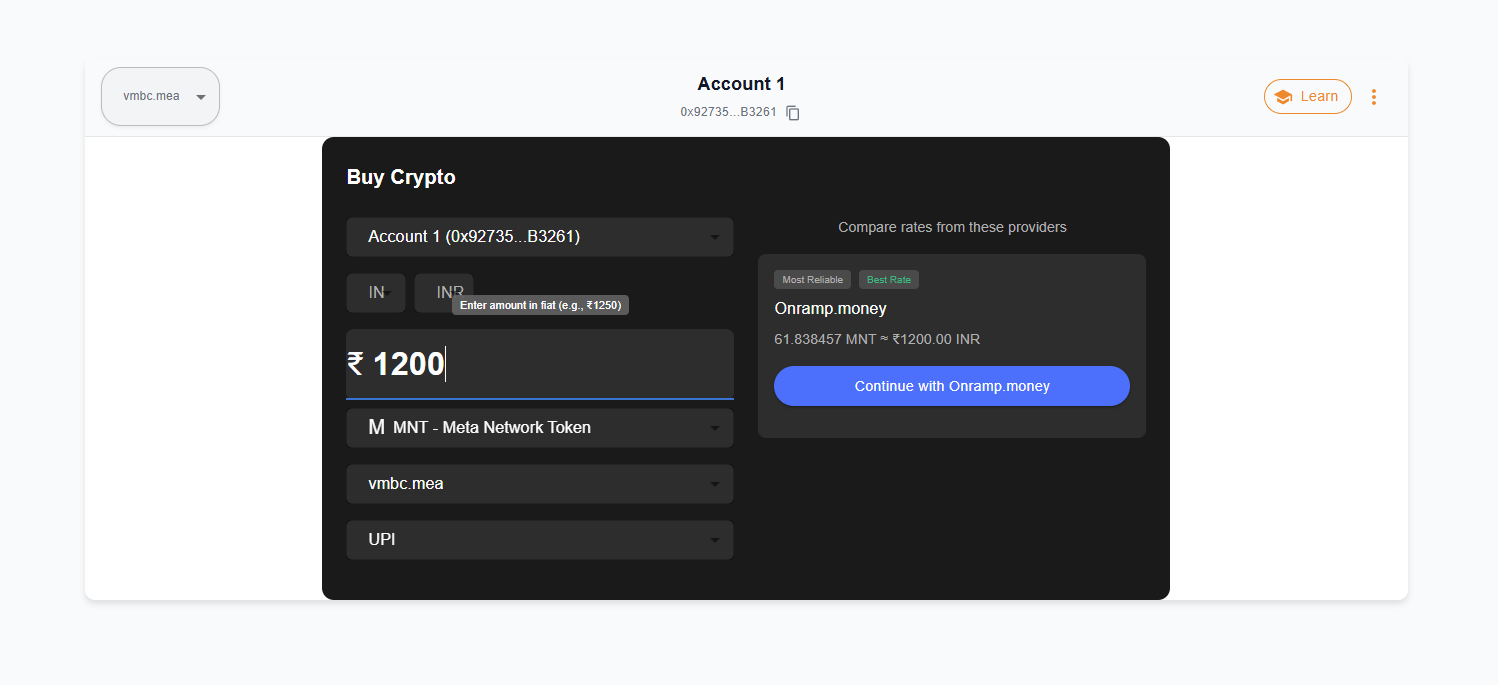Expand the Account 1 (0x92735...B3261) dropdown

[x=540, y=237]
